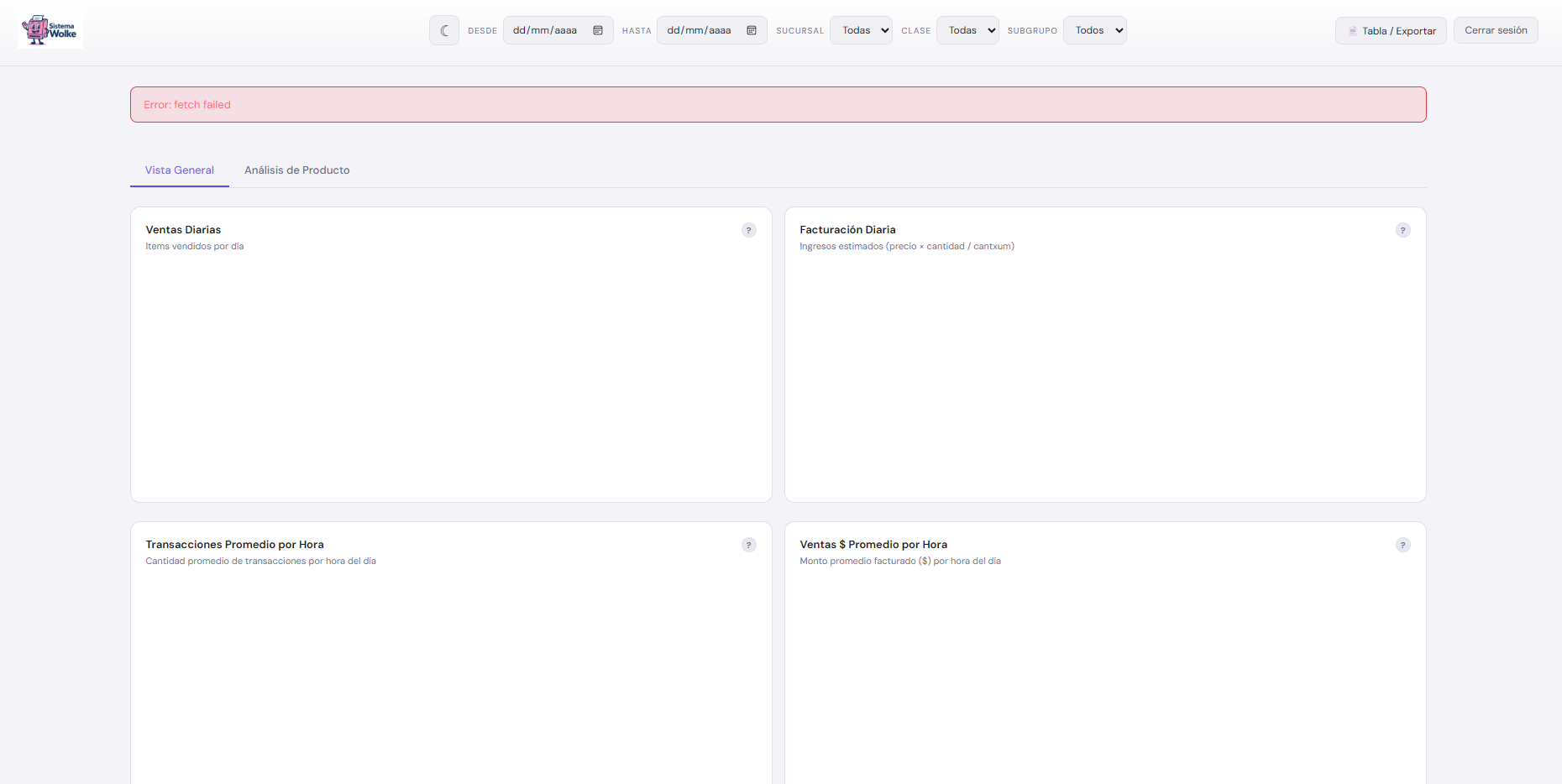
Task: Show help for Ventas $ Promedio por Hora
Action: [x=1402, y=545]
